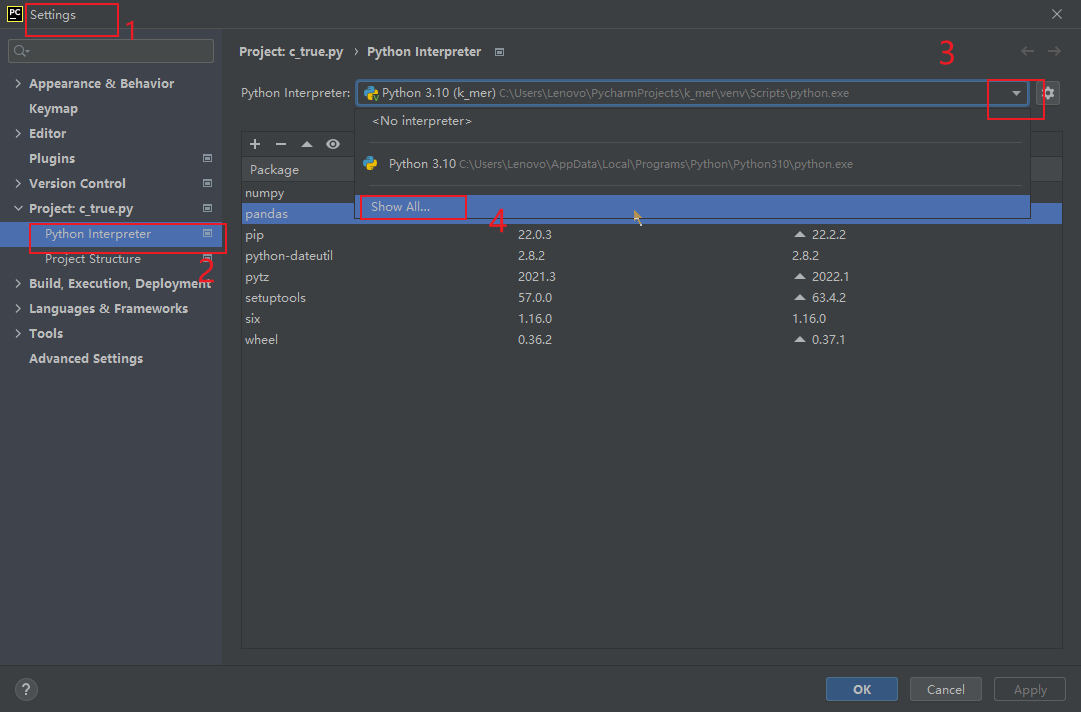The height and width of the screenshot is (712, 1081).
Task: Click the forward navigation arrow
Action: [1054, 51]
